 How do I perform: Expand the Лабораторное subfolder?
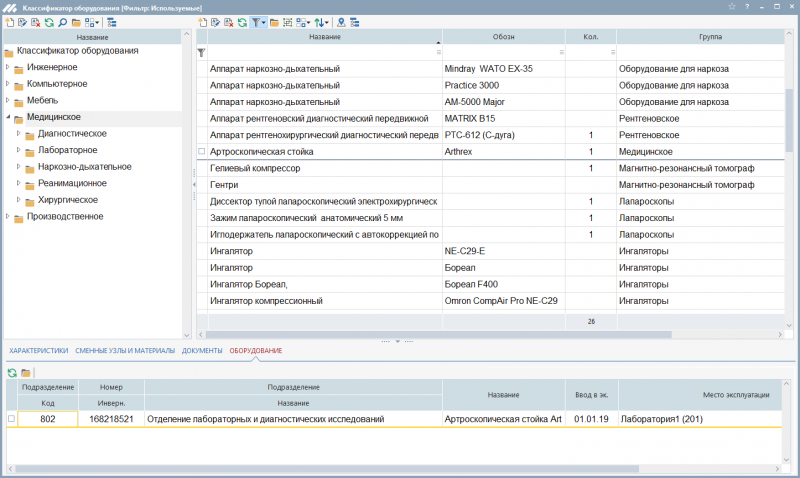click(x=18, y=150)
